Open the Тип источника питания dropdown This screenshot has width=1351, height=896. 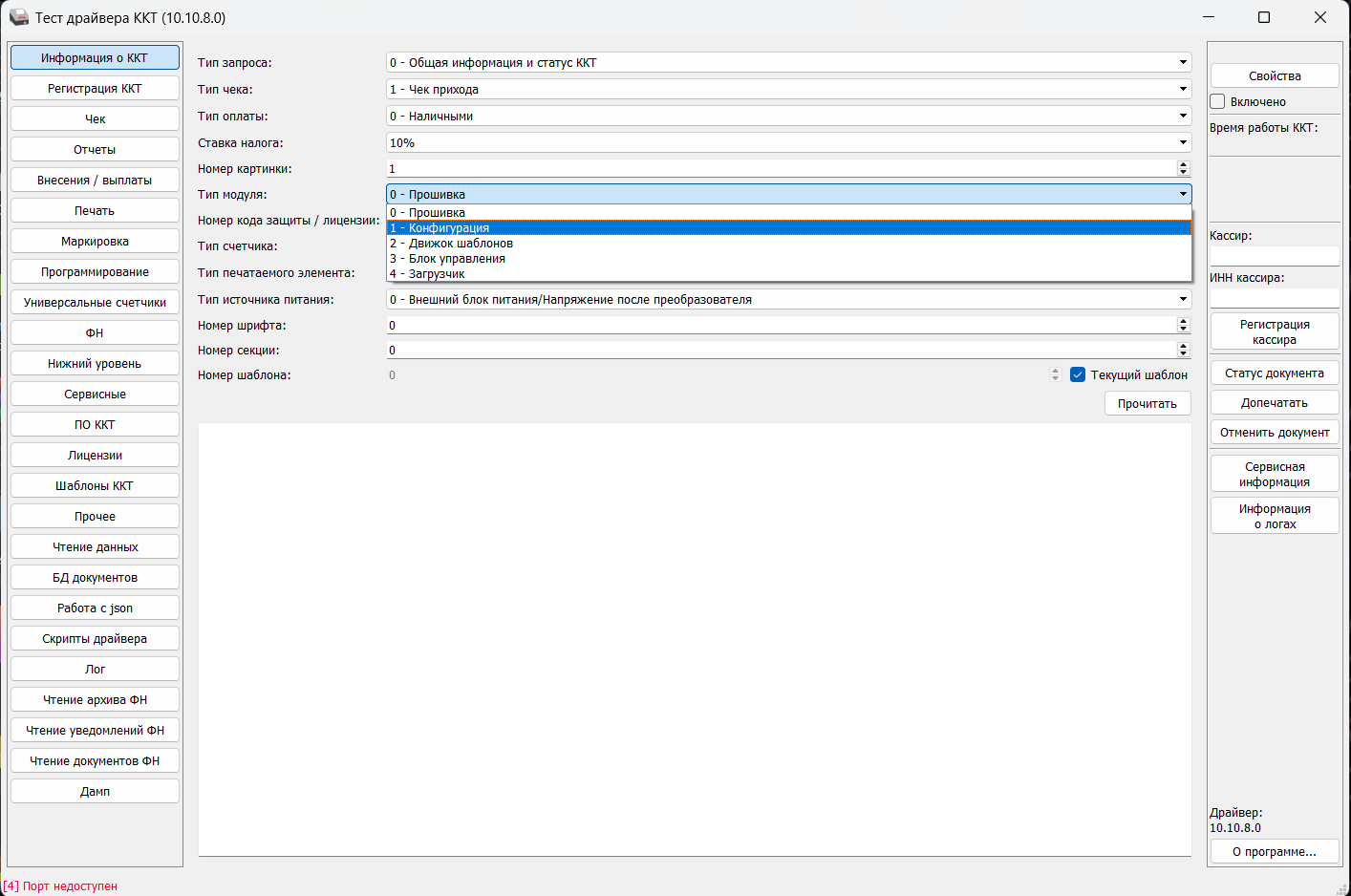789,299
